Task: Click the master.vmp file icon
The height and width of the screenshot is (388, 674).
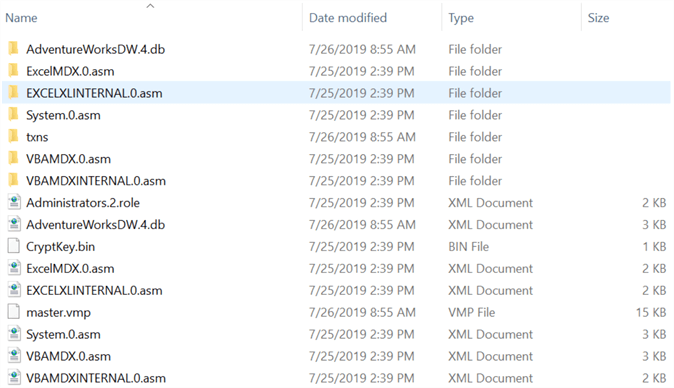Action: 14,312
